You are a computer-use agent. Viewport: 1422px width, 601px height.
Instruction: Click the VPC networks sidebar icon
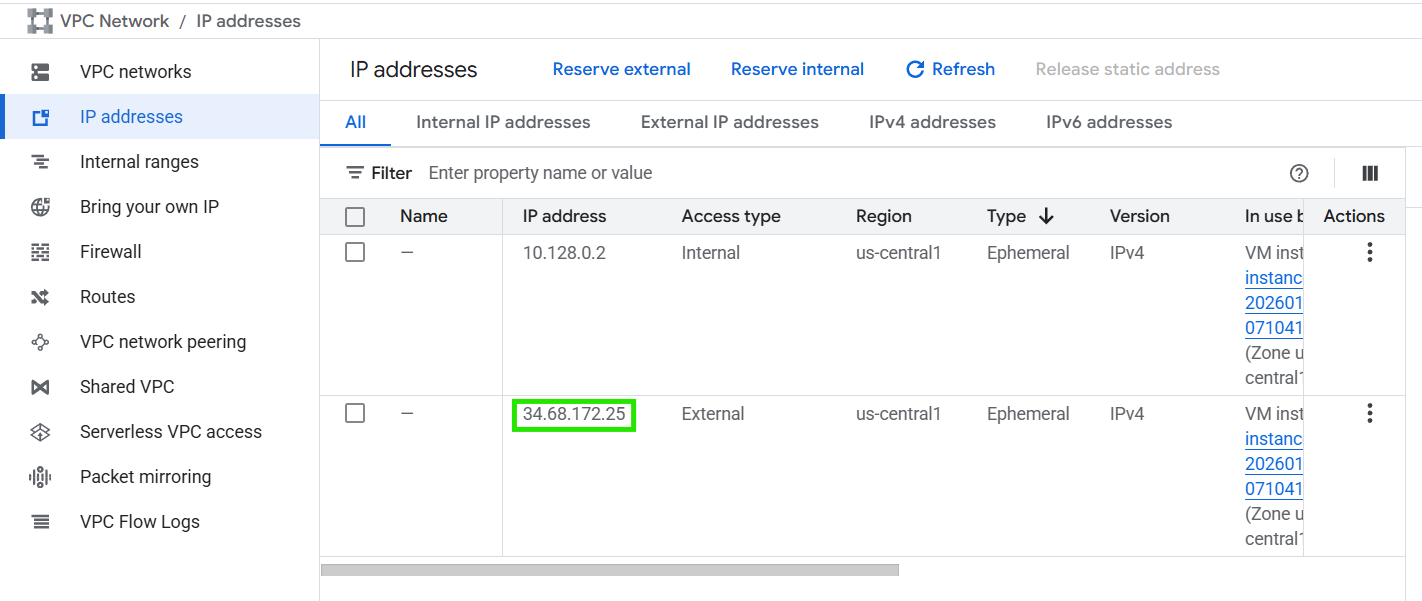point(40,72)
